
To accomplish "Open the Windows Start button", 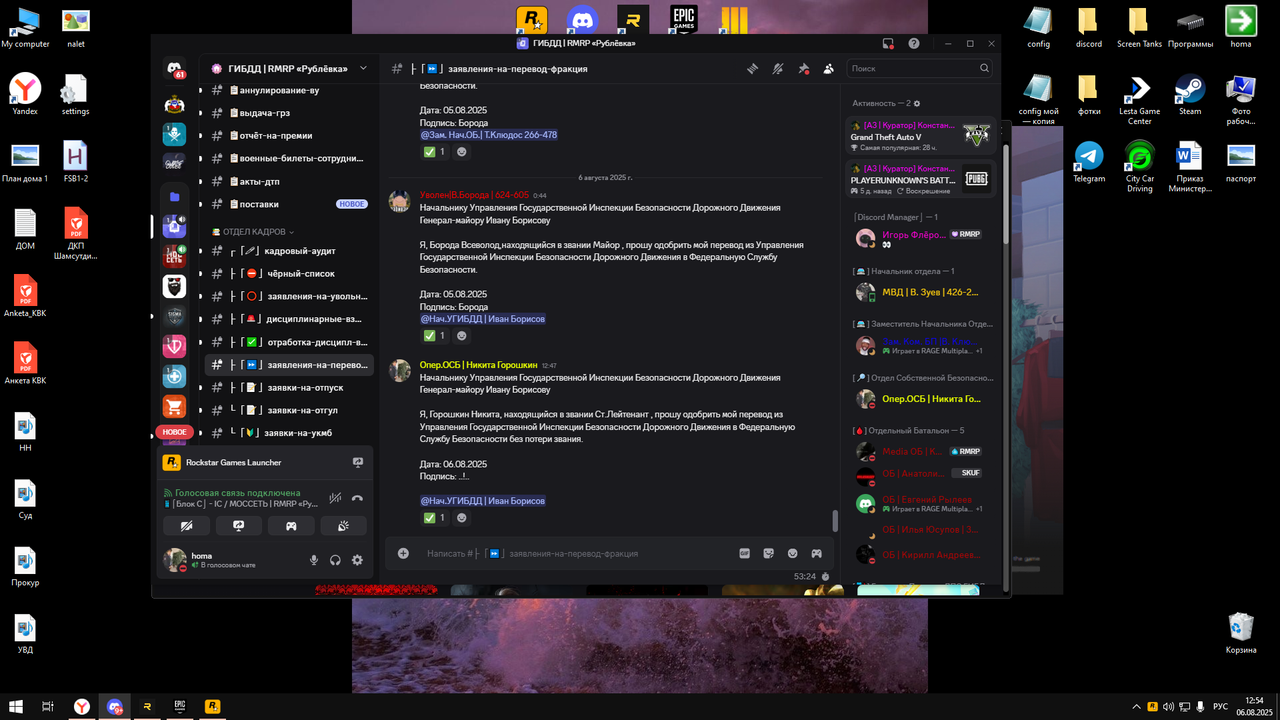I will 15,706.
